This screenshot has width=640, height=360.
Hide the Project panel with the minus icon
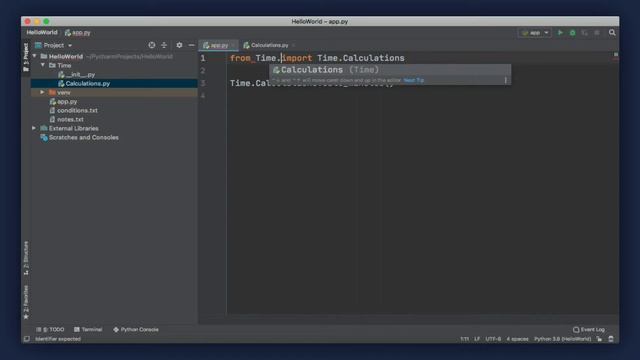[x=191, y=45]
